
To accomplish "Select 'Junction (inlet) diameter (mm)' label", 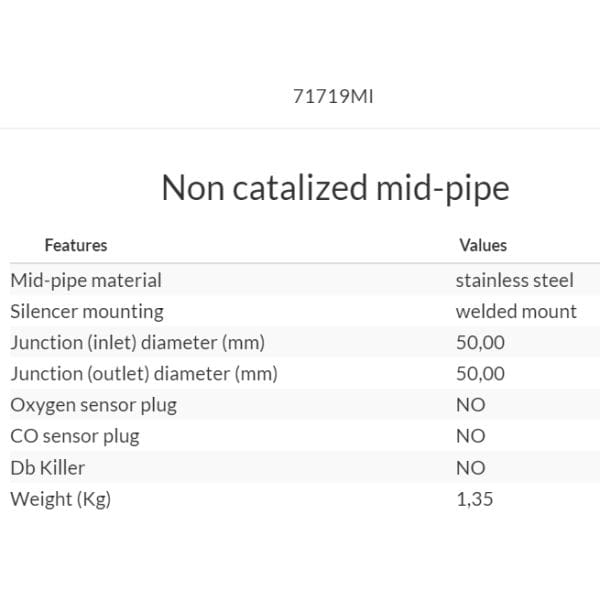I will (x=138, y=343).
